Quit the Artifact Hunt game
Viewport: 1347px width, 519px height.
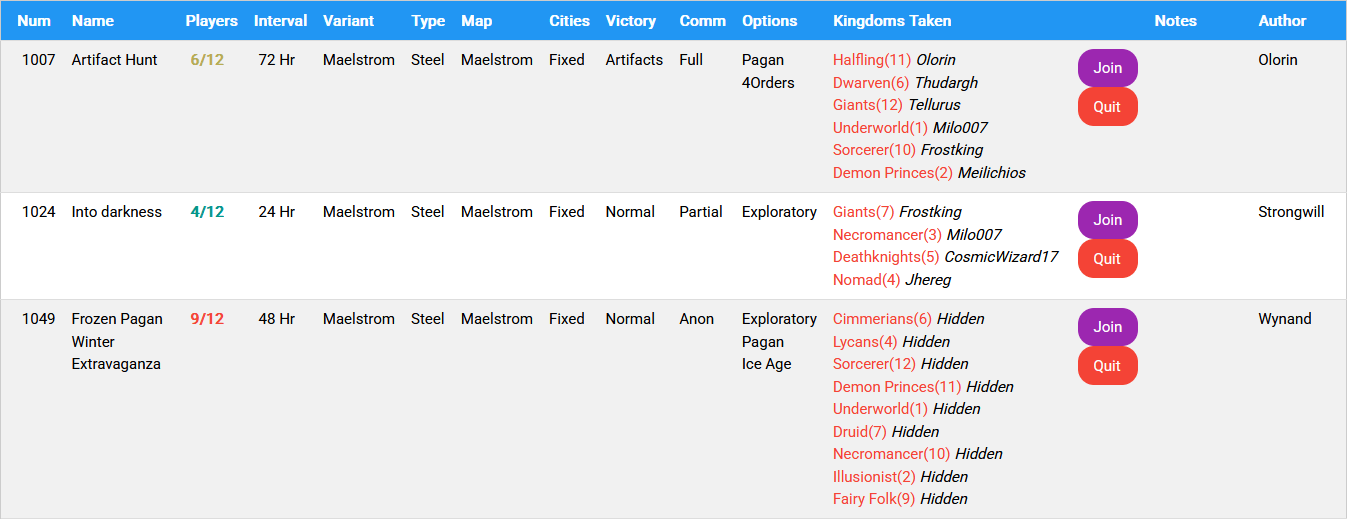click(x=1107, y=107)
